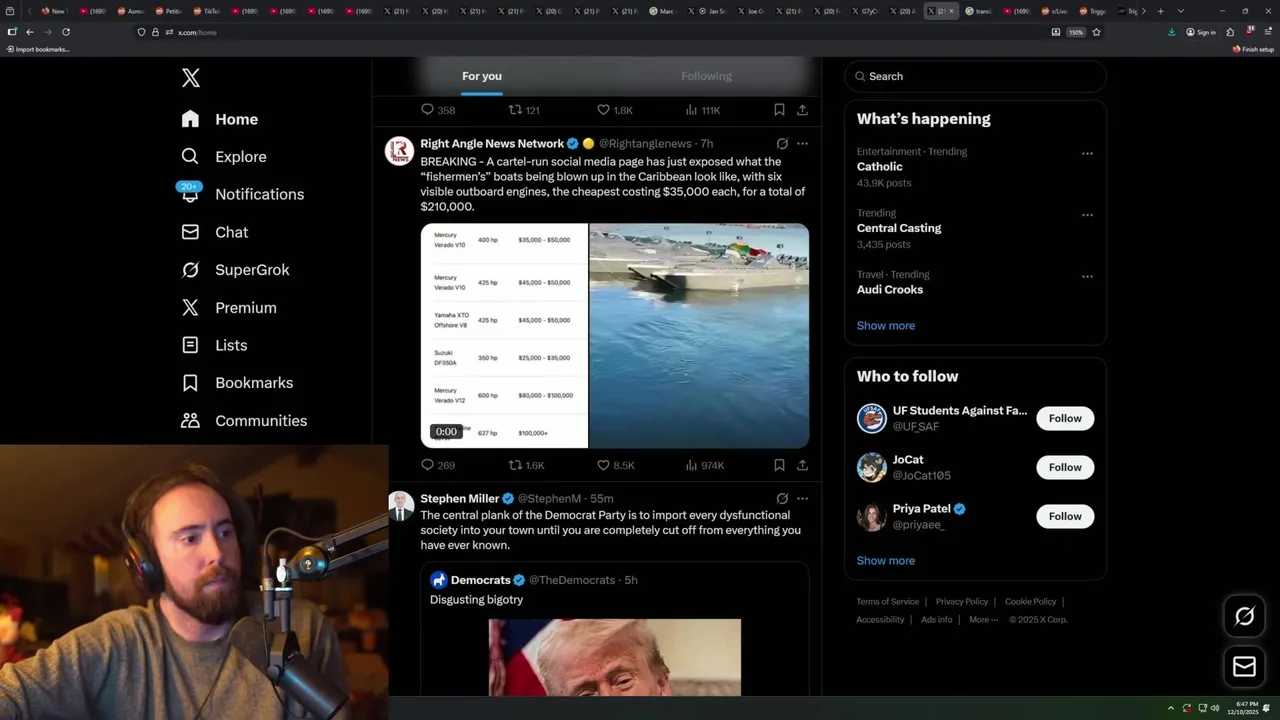Open more options for Catholic trend
This screenshot has width=1280, height=720.
click(x=1087, y=154)
